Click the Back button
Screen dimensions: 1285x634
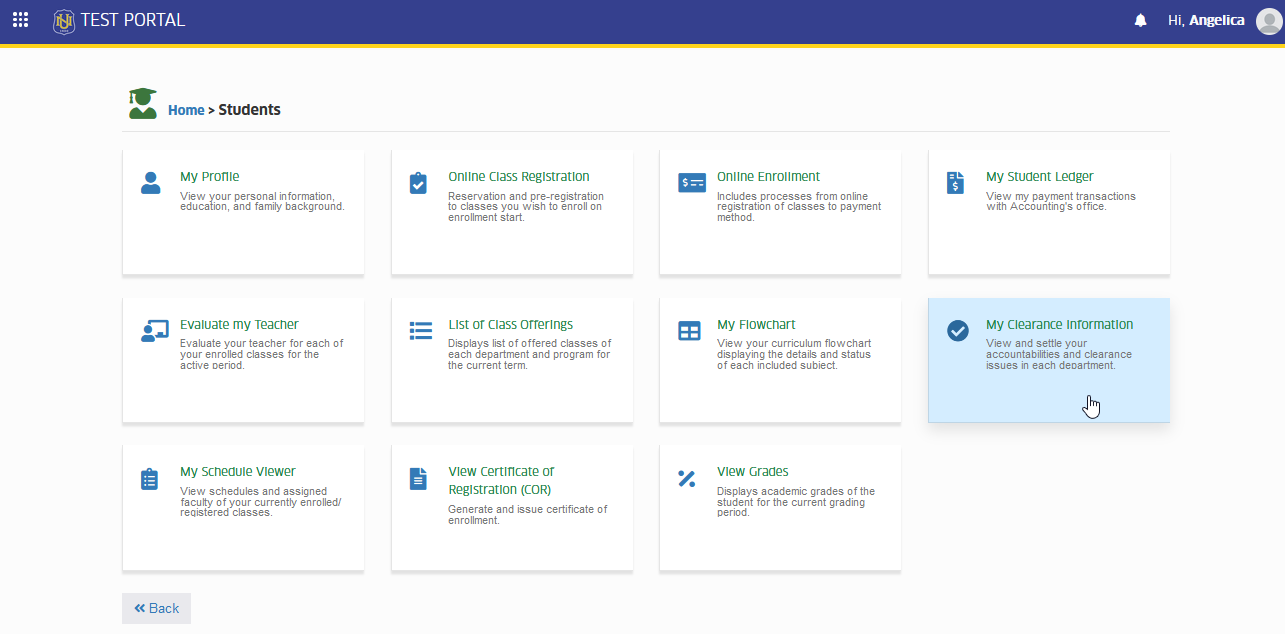[x=156, y=608]
